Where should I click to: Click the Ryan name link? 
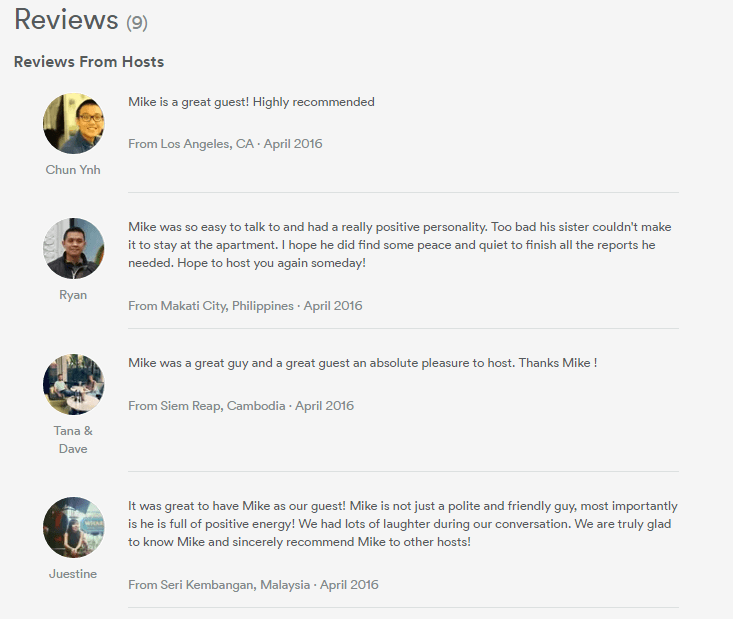(x=73, y=295)
